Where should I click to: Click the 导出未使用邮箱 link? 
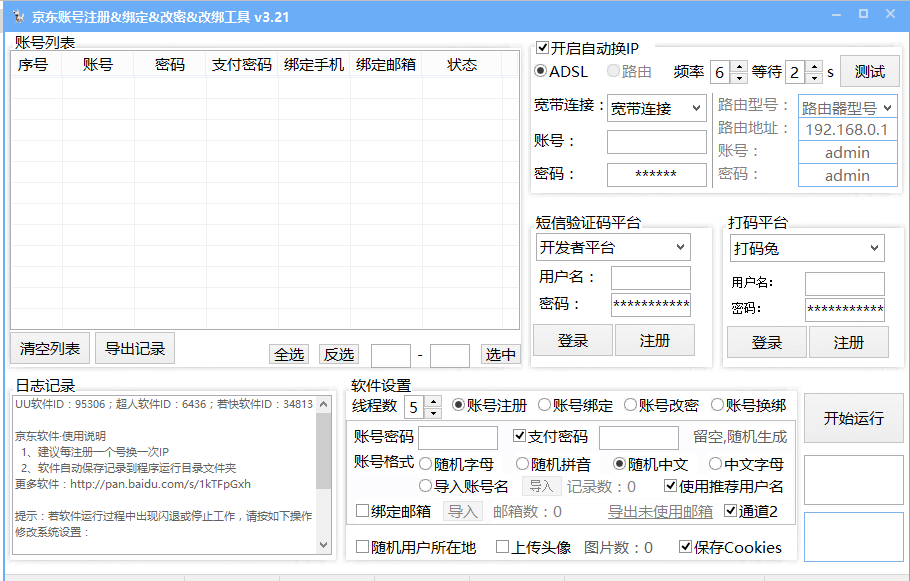[x=659, y=510]
